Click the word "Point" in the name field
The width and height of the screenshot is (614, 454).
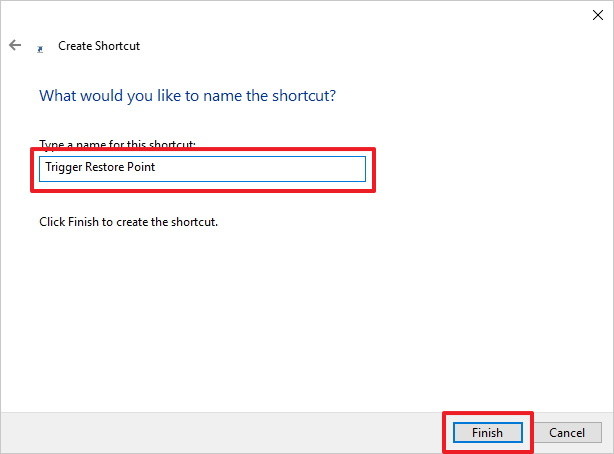coord(141,168)
